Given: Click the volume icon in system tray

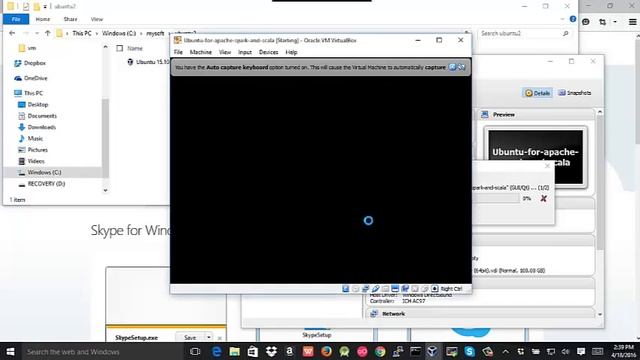Looking at the screenshot, I should pos(565,351).
